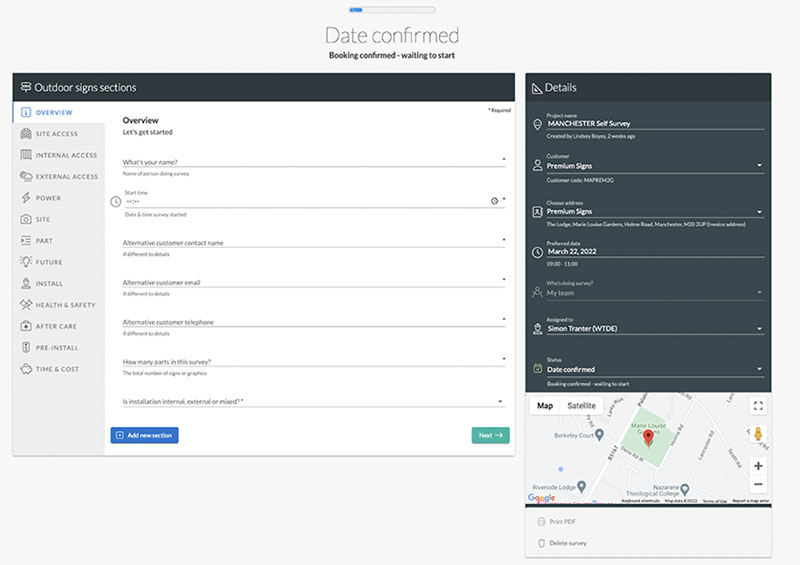Go to the Site Access section
The height and width of the screenshot is (565, 800).
point(57,134)
